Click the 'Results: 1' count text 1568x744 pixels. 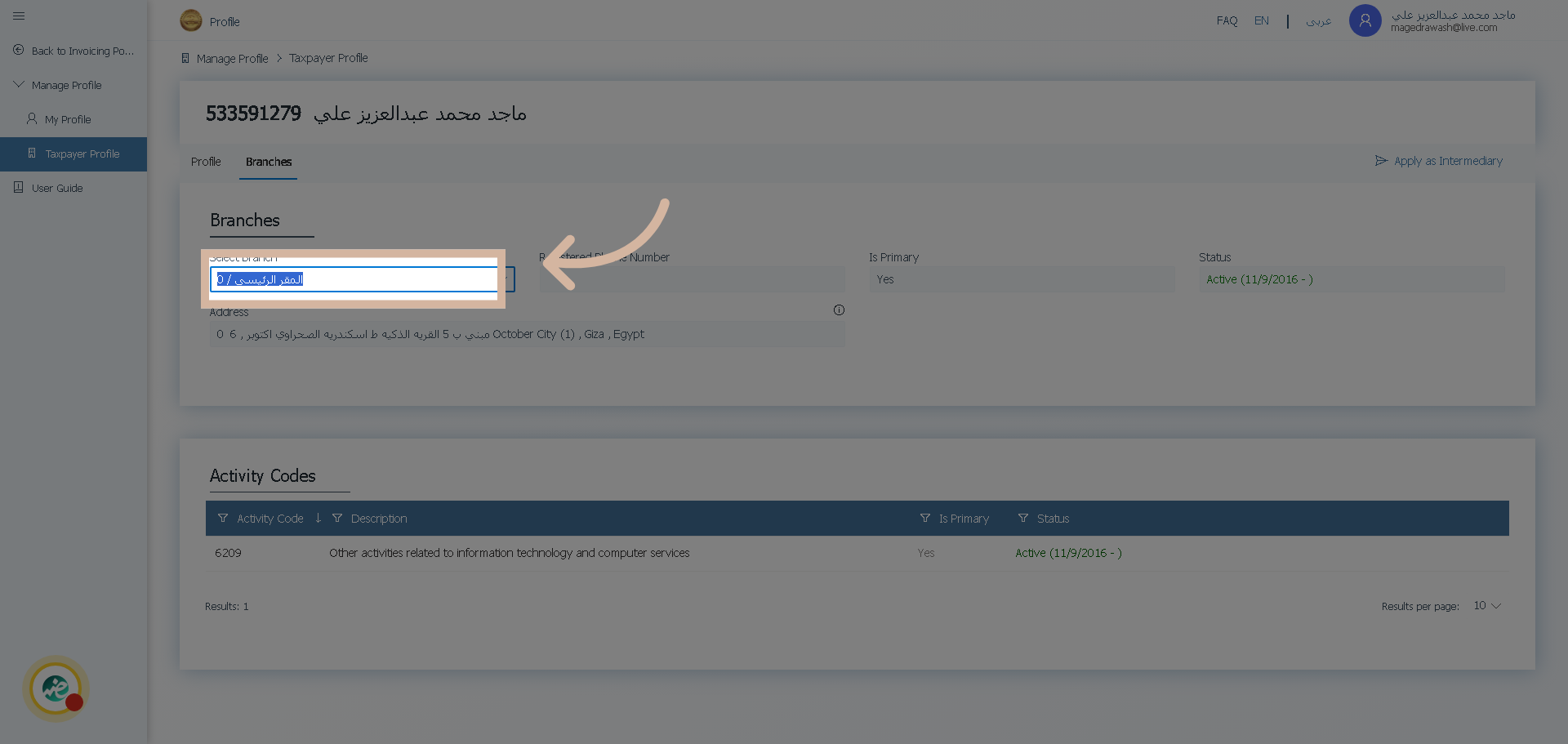coord(227,607)
